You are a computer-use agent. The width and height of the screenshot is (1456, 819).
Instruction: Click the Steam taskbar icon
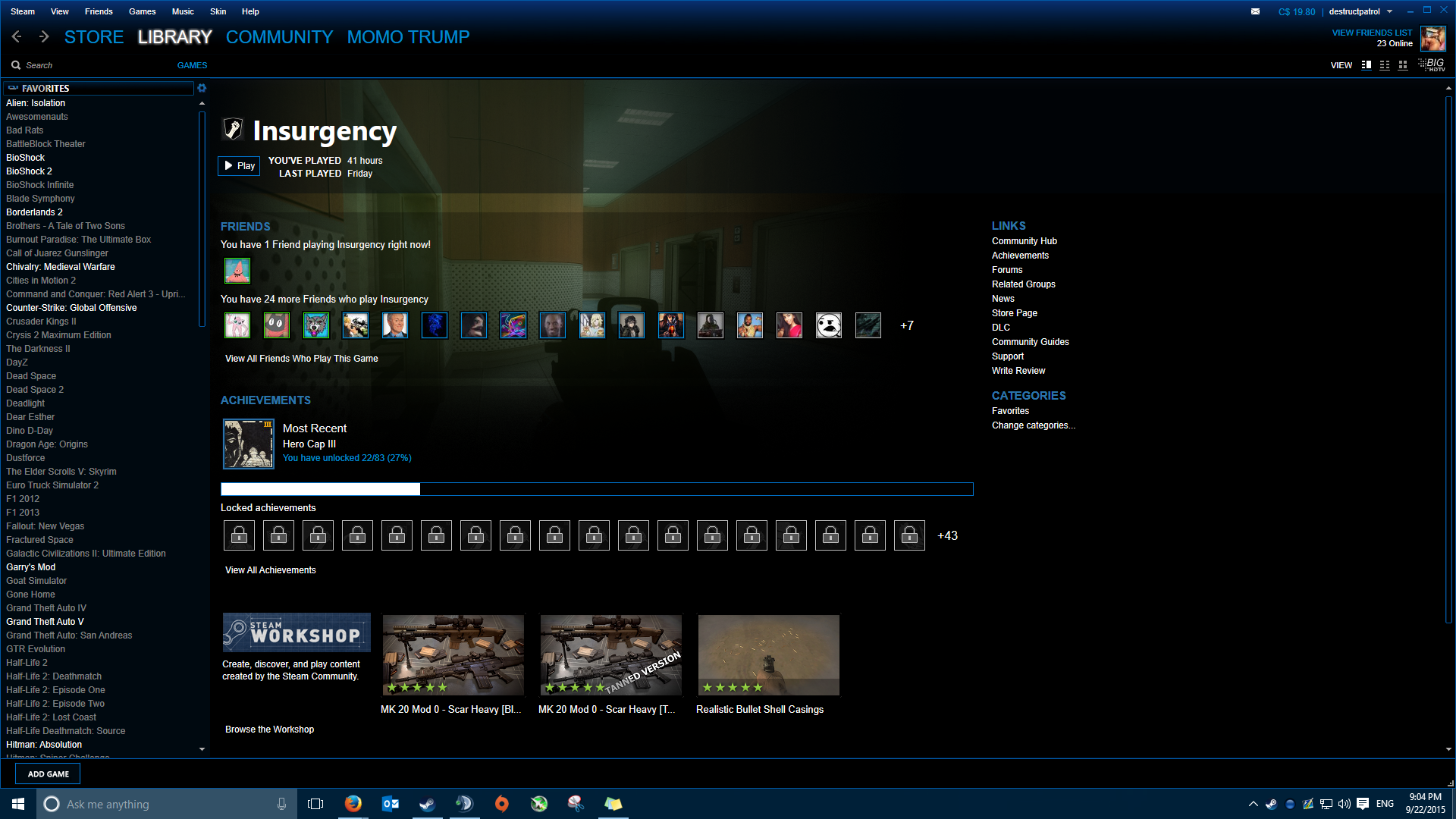(428, 804)
